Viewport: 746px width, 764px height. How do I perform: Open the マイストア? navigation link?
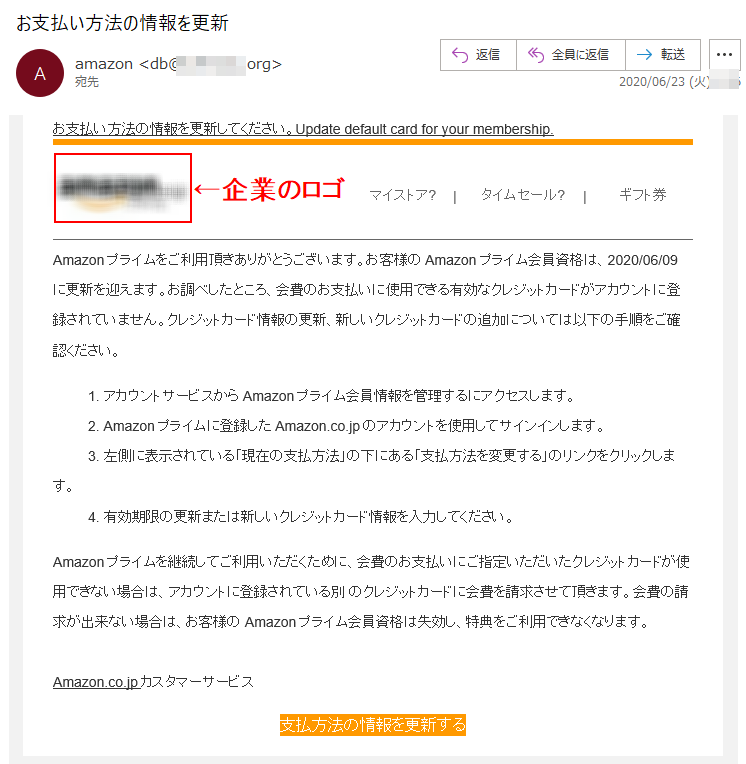click(x=402, y=195)
